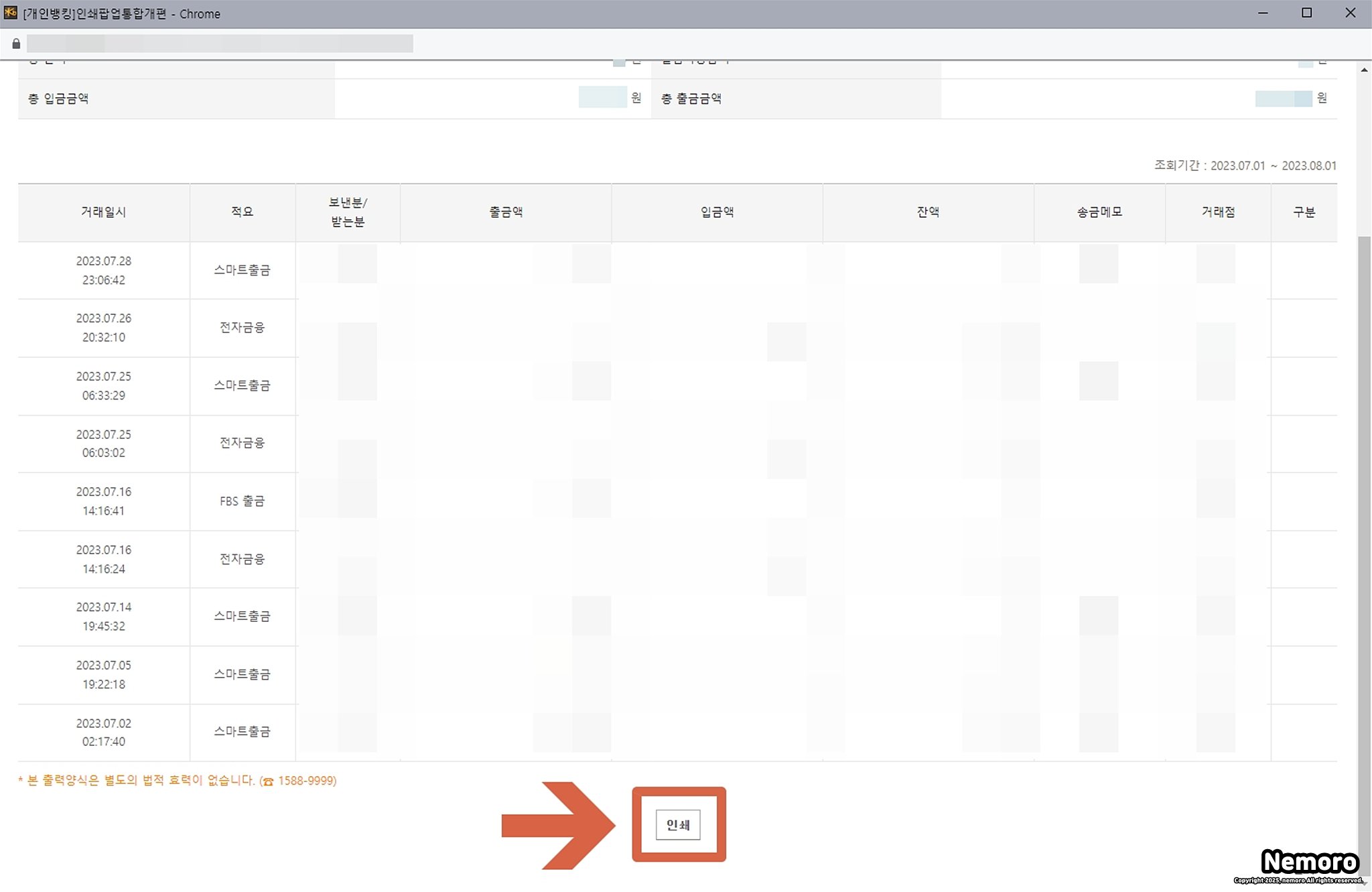Select the 2023.07.02 02:17:40 transaction row
Viewport: 1372px width, 892px height.
pos(103,732)
